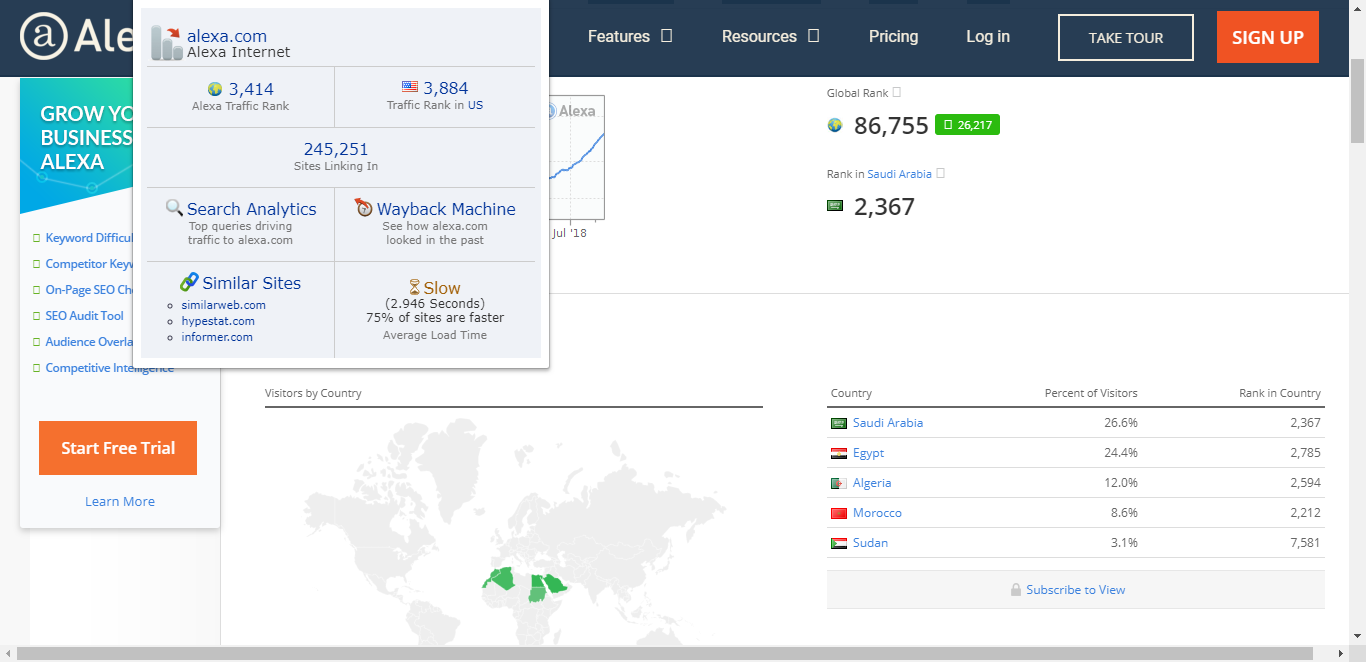Click the Morocco flag icon
Image resolution: width=1366 pixels, height=662 pixels.
click(x=839, y=513)
